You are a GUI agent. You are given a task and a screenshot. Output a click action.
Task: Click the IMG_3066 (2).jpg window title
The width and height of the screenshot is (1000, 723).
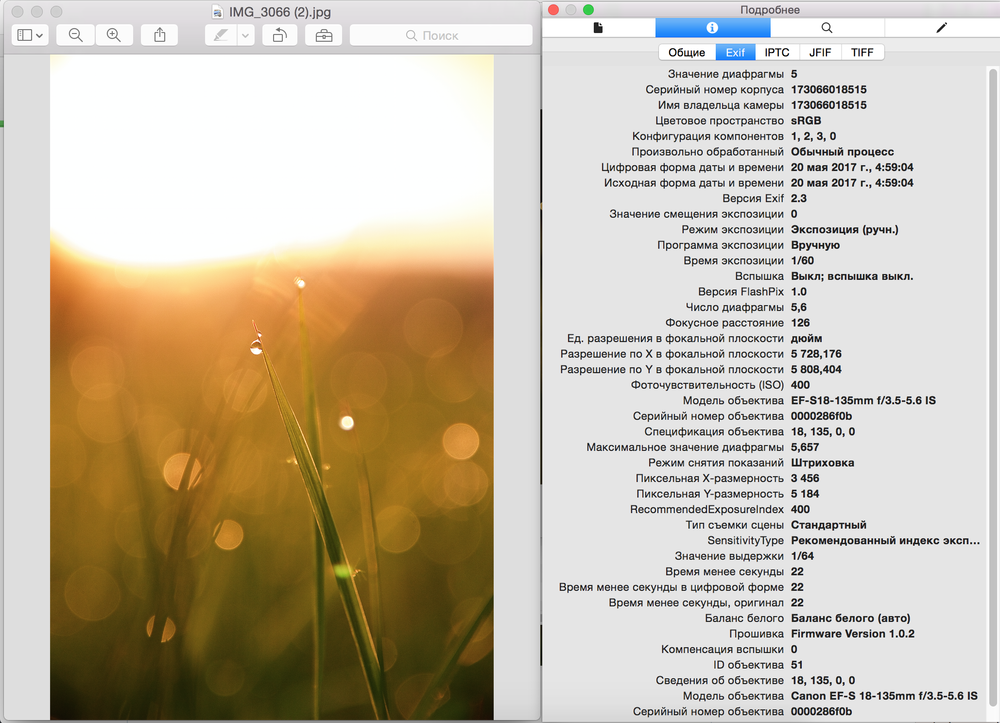280,11
